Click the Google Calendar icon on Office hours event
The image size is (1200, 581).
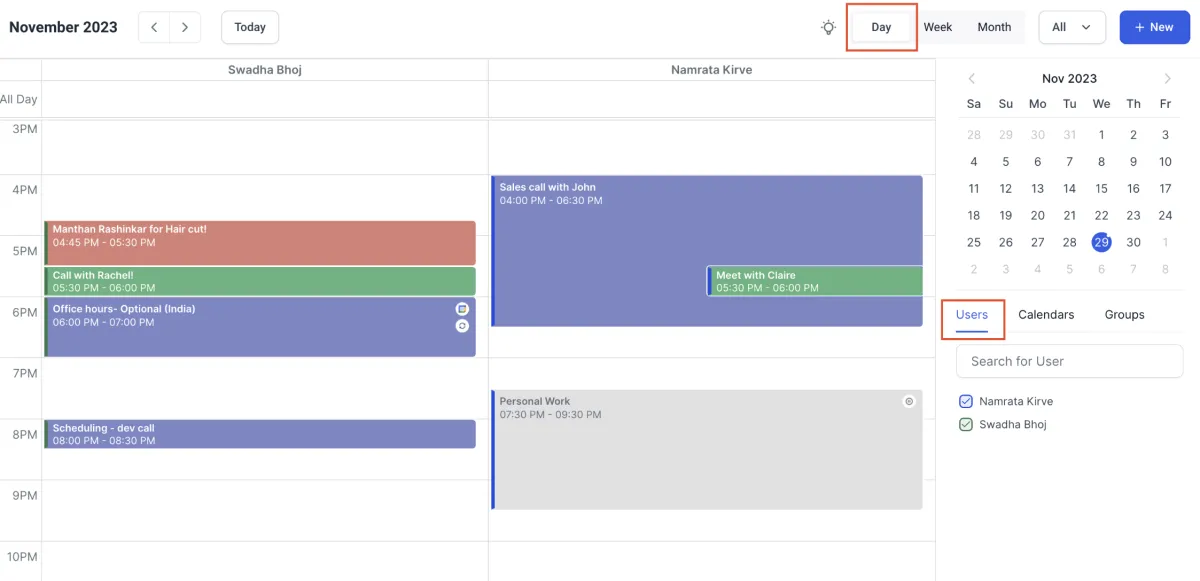coord(462,309)
